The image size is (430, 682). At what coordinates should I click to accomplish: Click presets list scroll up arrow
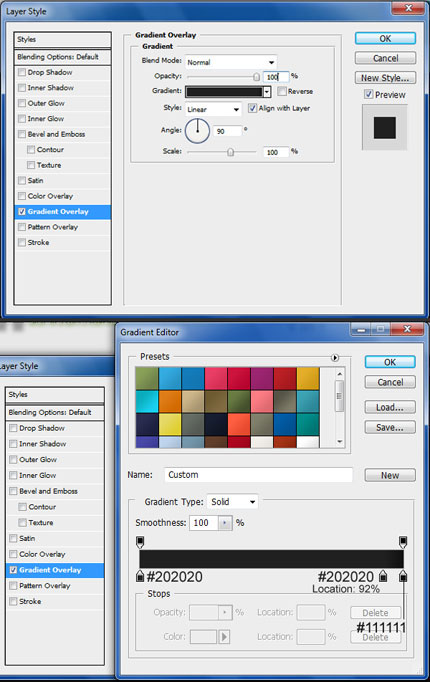[x=340, y=374]
